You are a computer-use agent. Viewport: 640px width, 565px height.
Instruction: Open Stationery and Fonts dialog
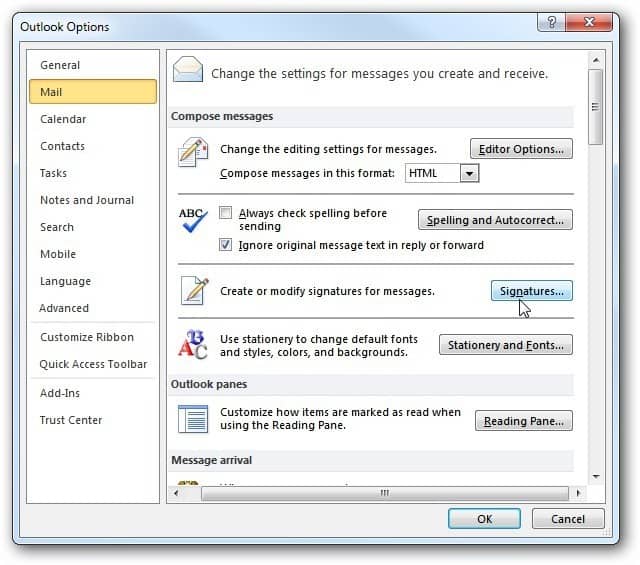[x=506, y=345]
